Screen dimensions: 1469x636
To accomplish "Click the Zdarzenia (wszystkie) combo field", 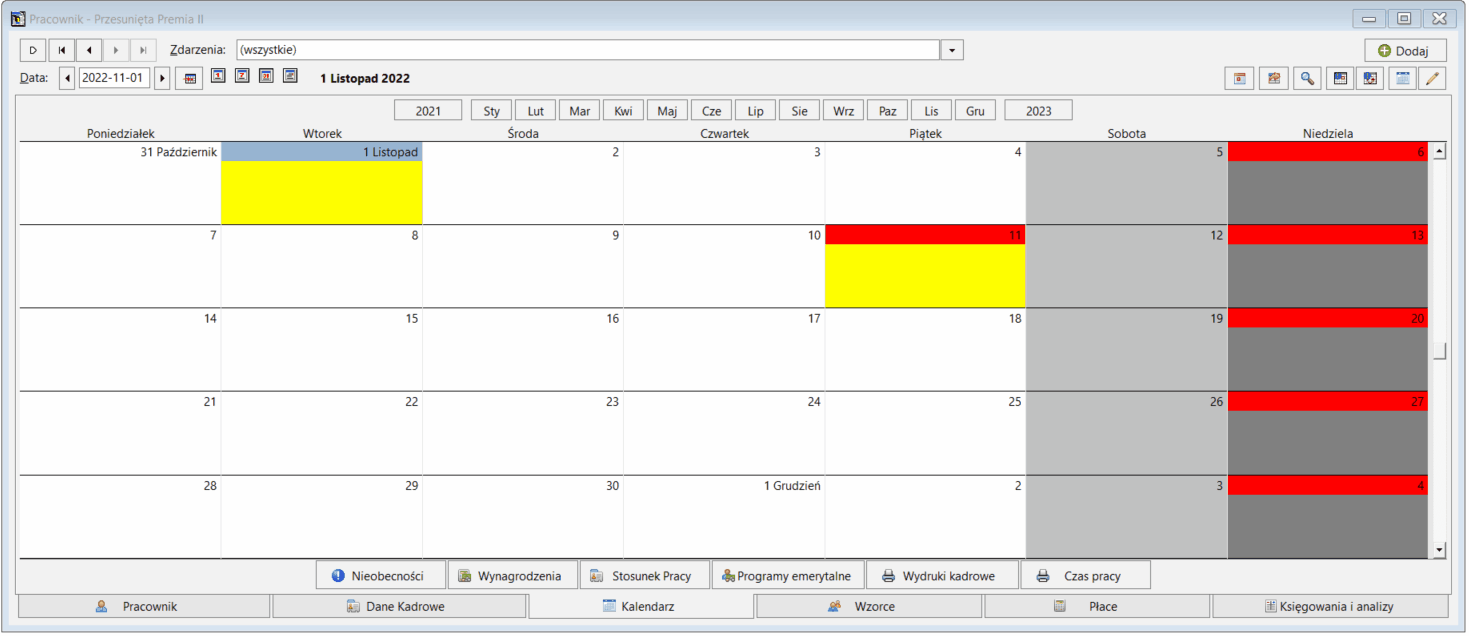I will point(587,50).
